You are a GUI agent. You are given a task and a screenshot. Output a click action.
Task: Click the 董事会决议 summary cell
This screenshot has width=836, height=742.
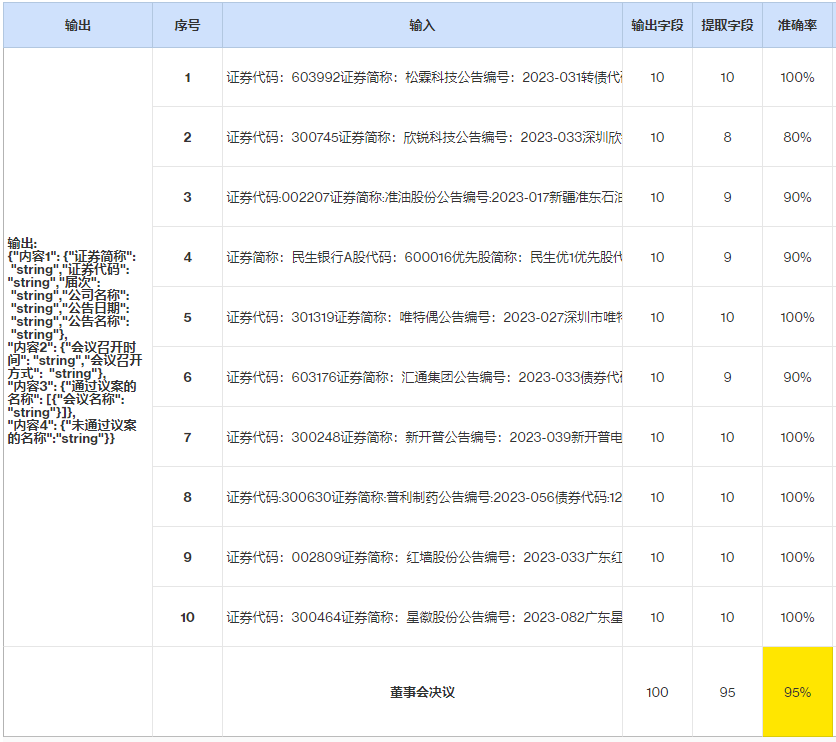(x=422, y=692)
